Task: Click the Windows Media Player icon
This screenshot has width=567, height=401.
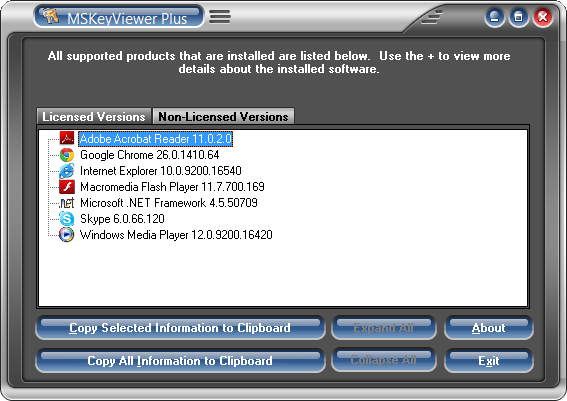Action: pyautogui.click(x=67, y=235)
